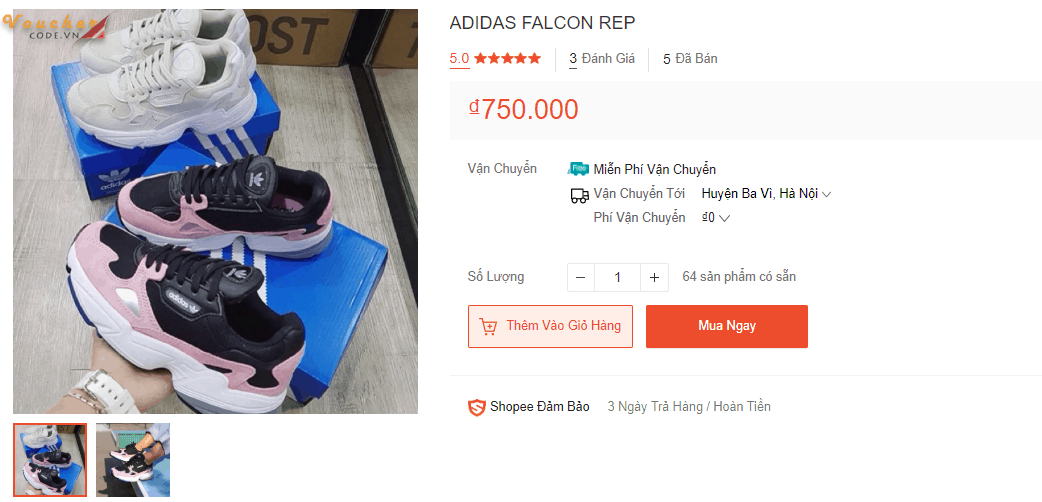Decrease quantity with the minus button

pyautogui.click(x=581, y=277)
